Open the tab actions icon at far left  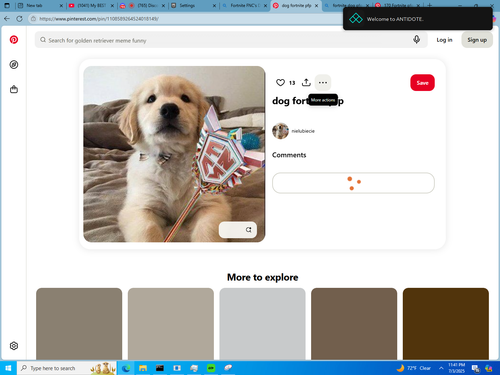pos(7,5)
